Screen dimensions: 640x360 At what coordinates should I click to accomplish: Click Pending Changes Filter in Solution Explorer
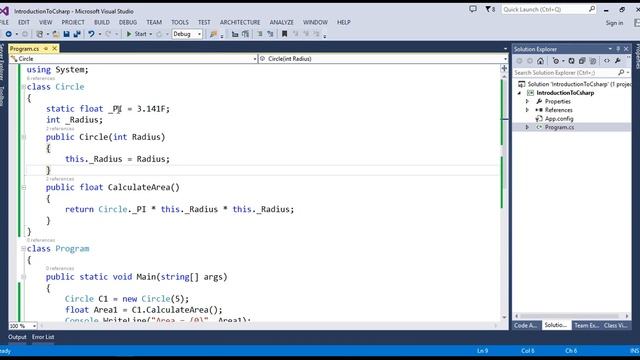click(556, 61)
